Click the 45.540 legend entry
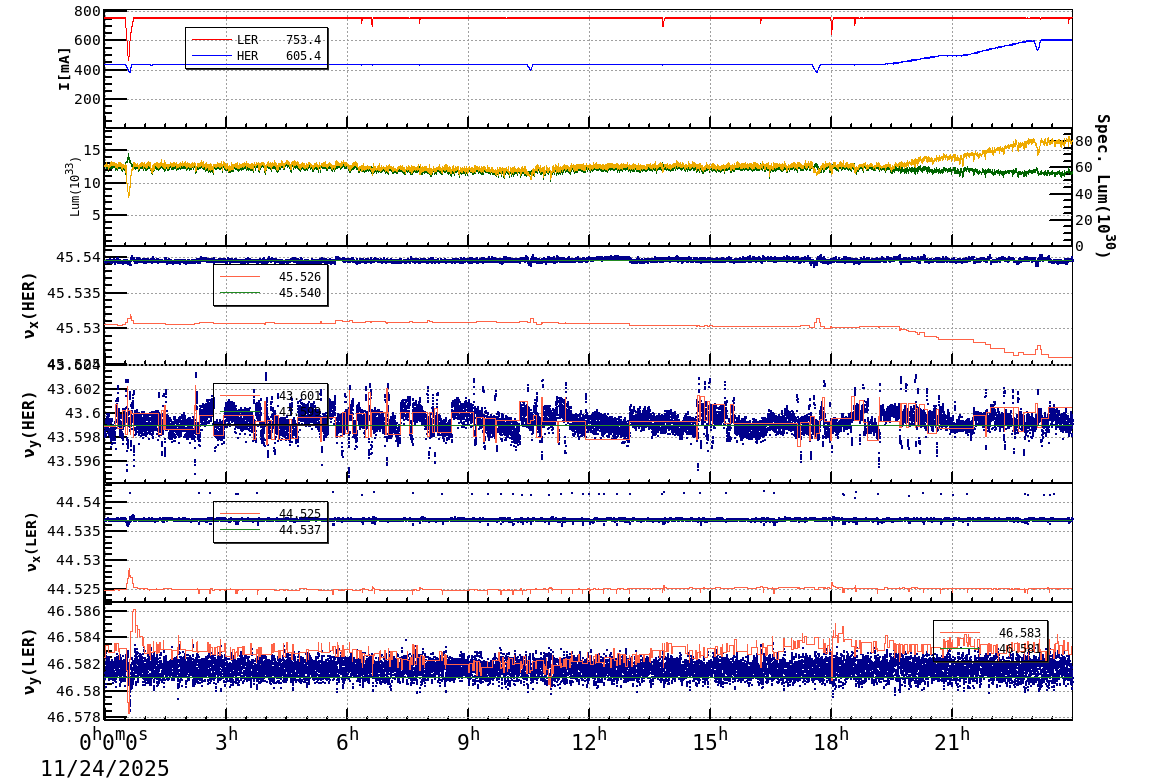This screenshot has height=782, width=1154. pos(270,293)
